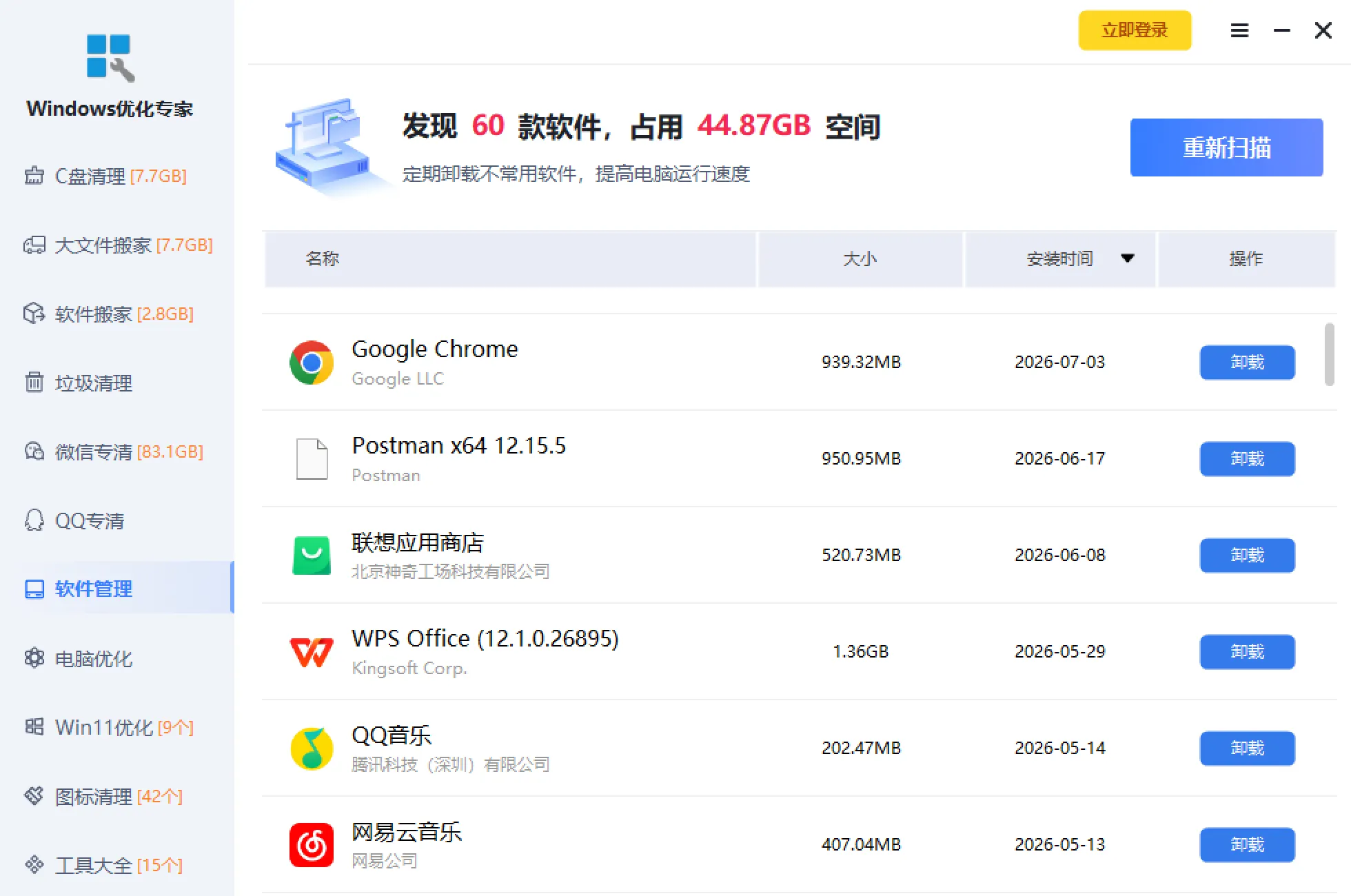
Task: Click the 大文件搬家 sidebar icon
Action: point(34,245)
